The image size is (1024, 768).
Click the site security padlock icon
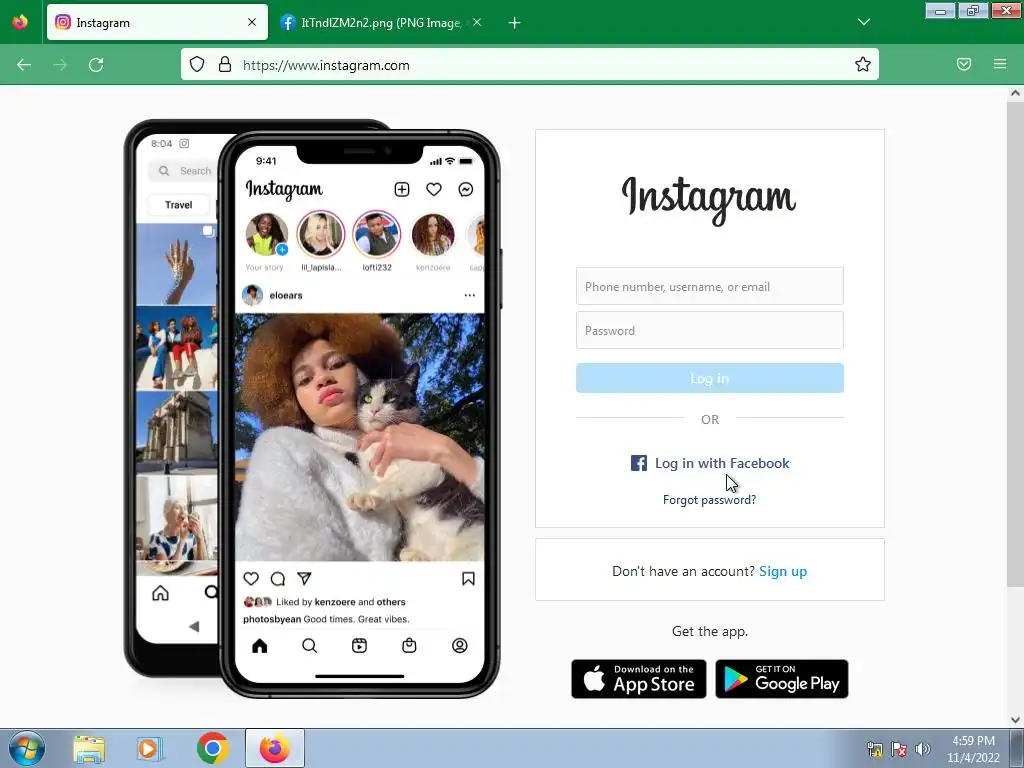(225, 64)
